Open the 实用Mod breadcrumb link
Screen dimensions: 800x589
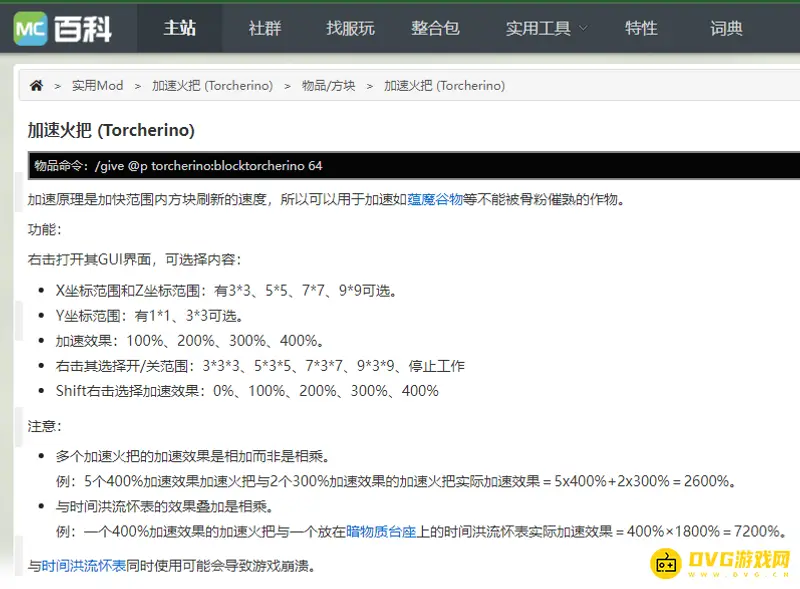97,86
